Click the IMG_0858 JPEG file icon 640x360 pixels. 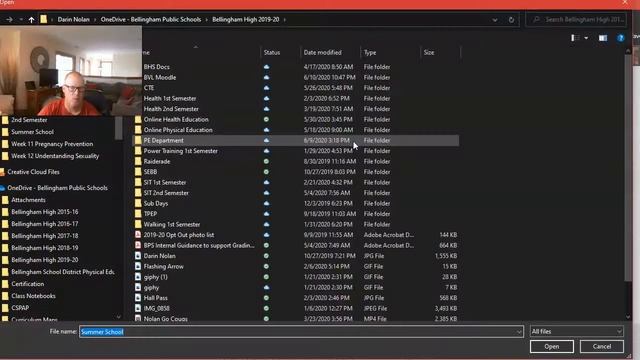(x=138, y=309)
